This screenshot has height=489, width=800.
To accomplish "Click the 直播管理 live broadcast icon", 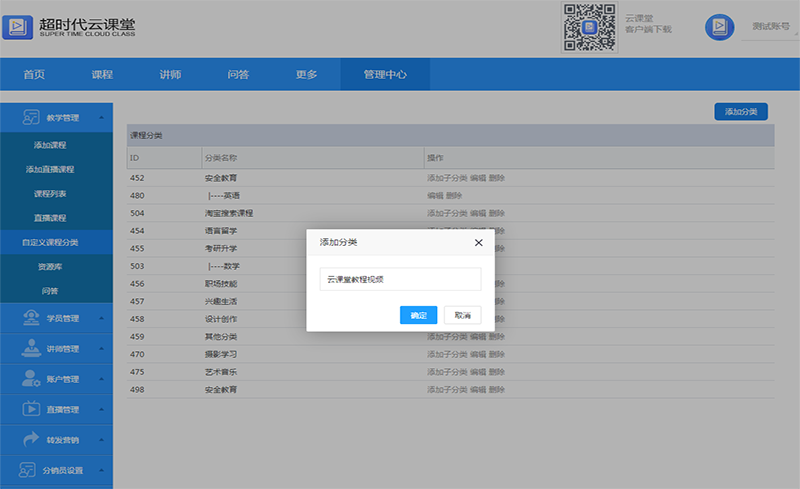I will pos(30,409).
